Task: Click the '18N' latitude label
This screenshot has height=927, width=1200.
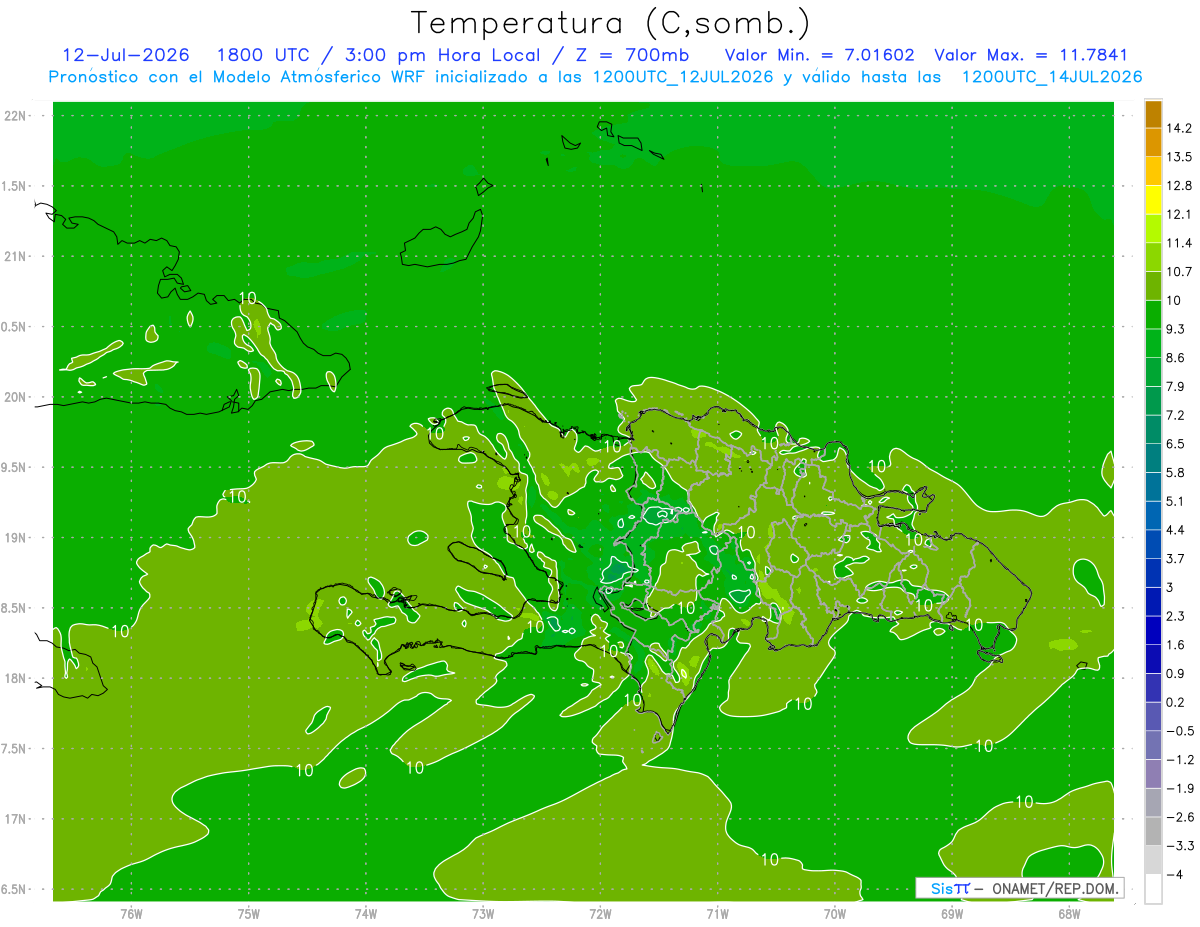Action: tap(14, 678)
